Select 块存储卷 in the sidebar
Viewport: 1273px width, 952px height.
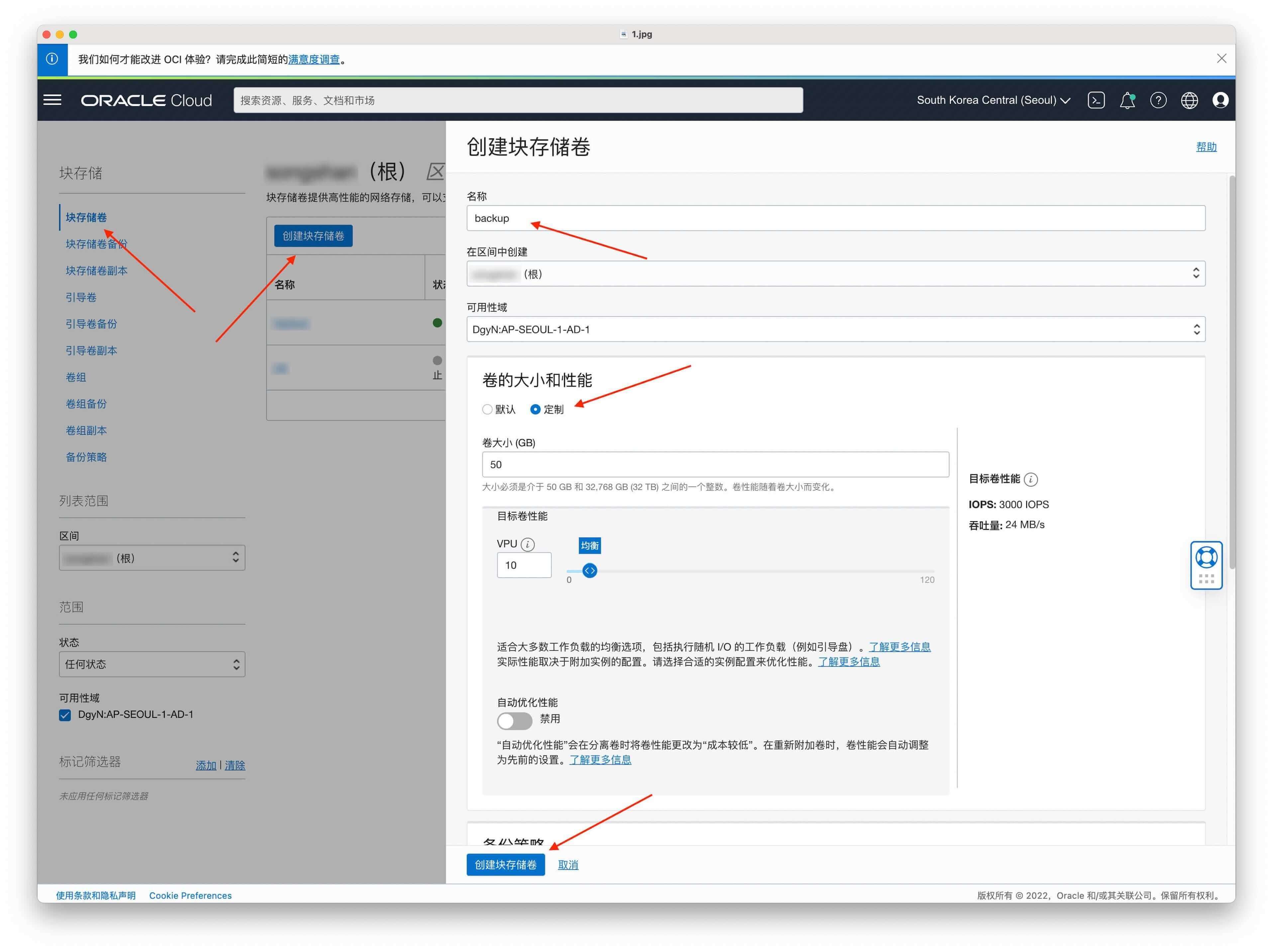[x=86, y=217]
